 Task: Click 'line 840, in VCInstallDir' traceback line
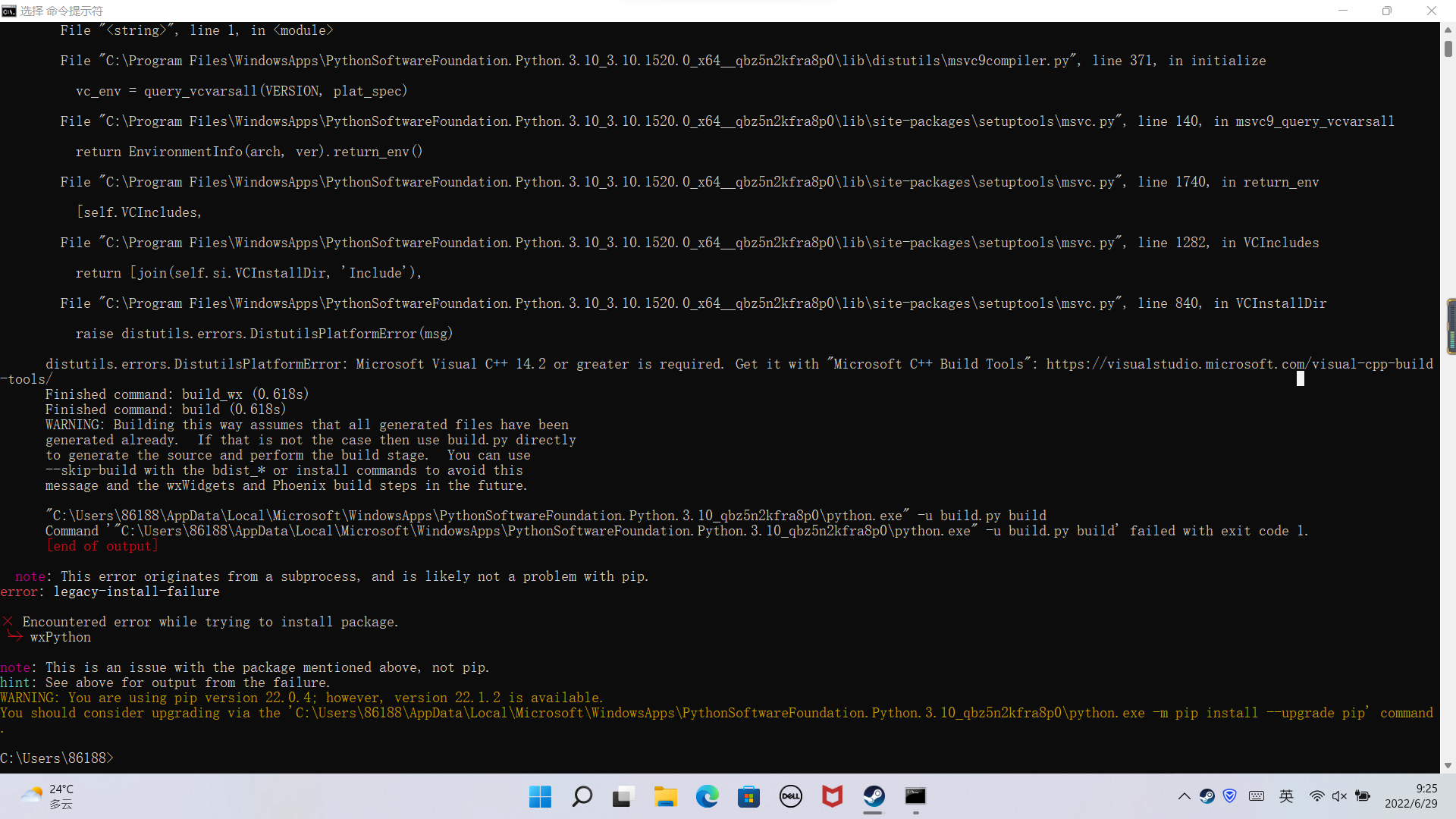coord(694,303)
